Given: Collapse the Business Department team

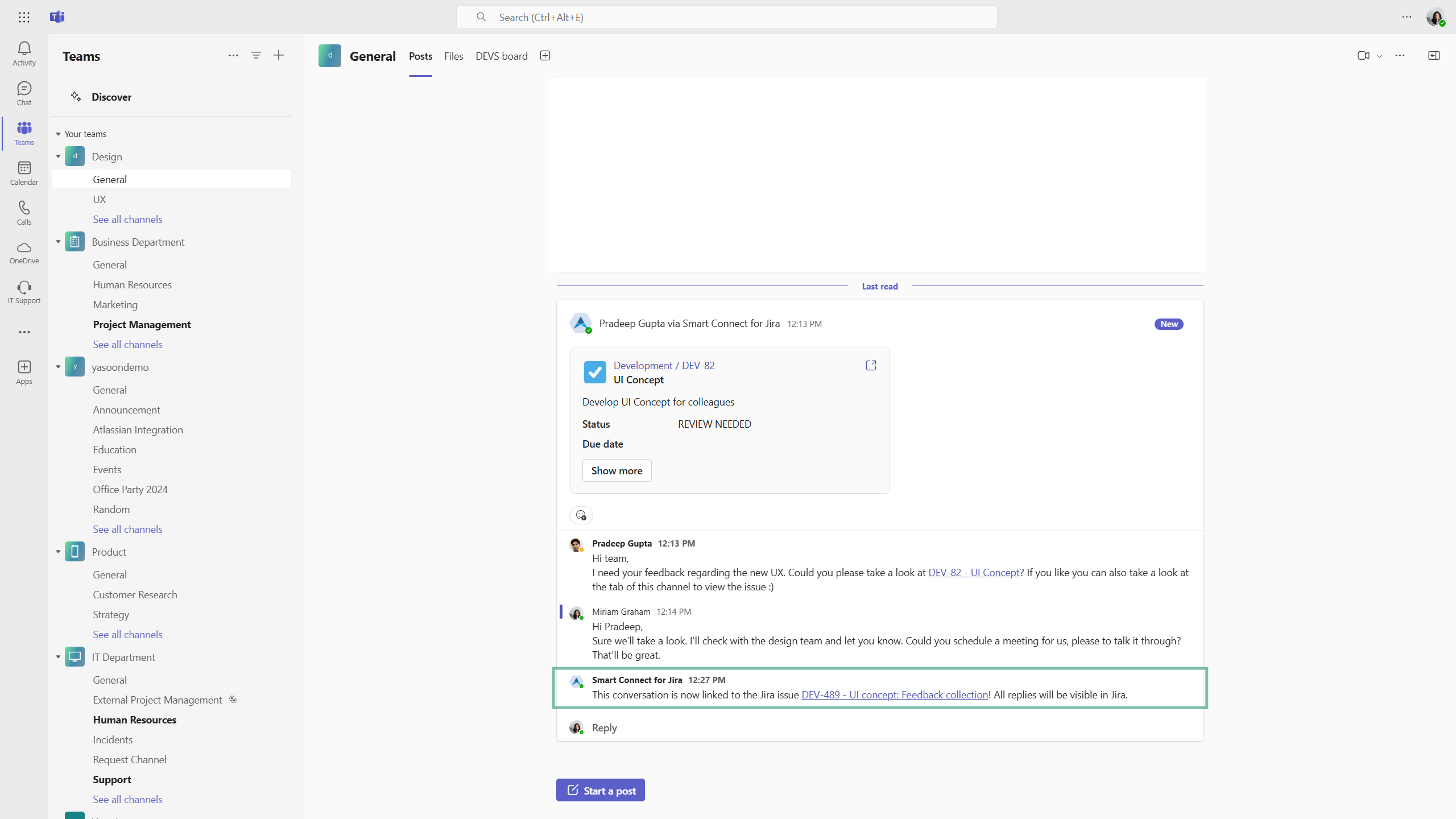Looking at the screenshot, I should tap(58, 242).
